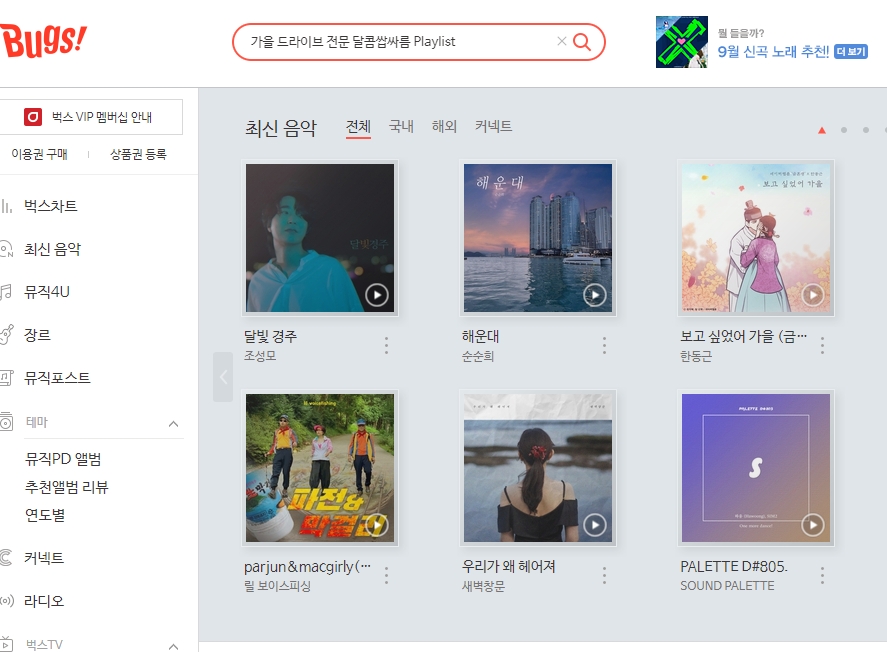Click 이용권 구매 link
Image resolution: width=887 pixels, height=652 pixels.
click(39, 154)
